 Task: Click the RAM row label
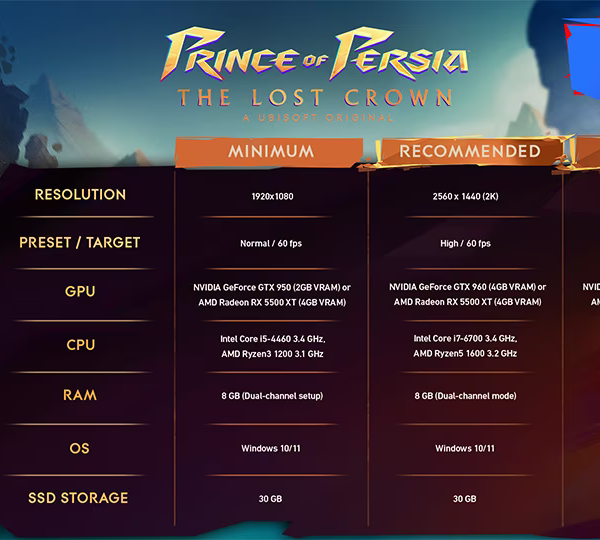tap(80, 395)
